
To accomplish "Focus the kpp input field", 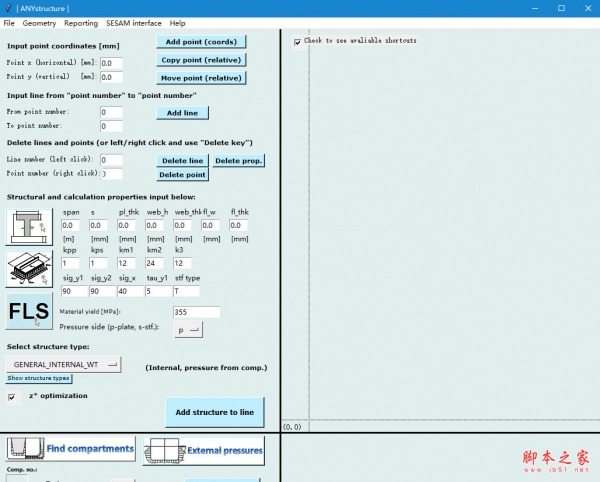I will (x=70, y=263).
